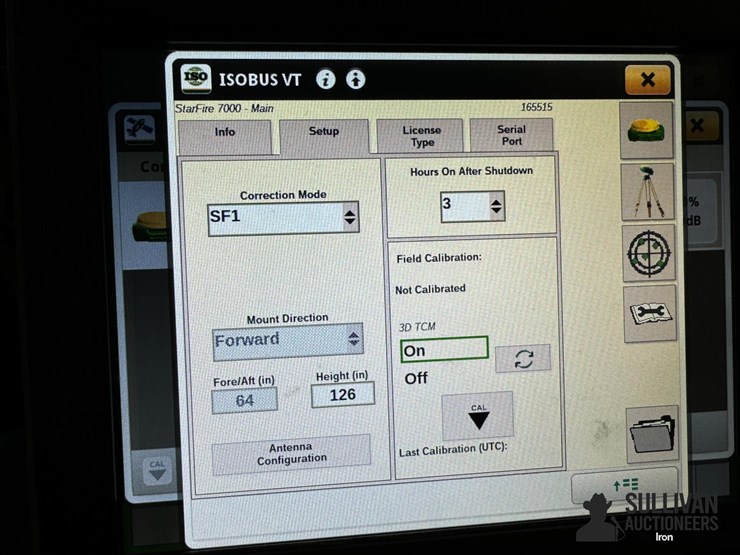Open the Serial Port tab
The width and height of the screenshot is (740, 555).
pyautogui.click(x=512, y=135)
